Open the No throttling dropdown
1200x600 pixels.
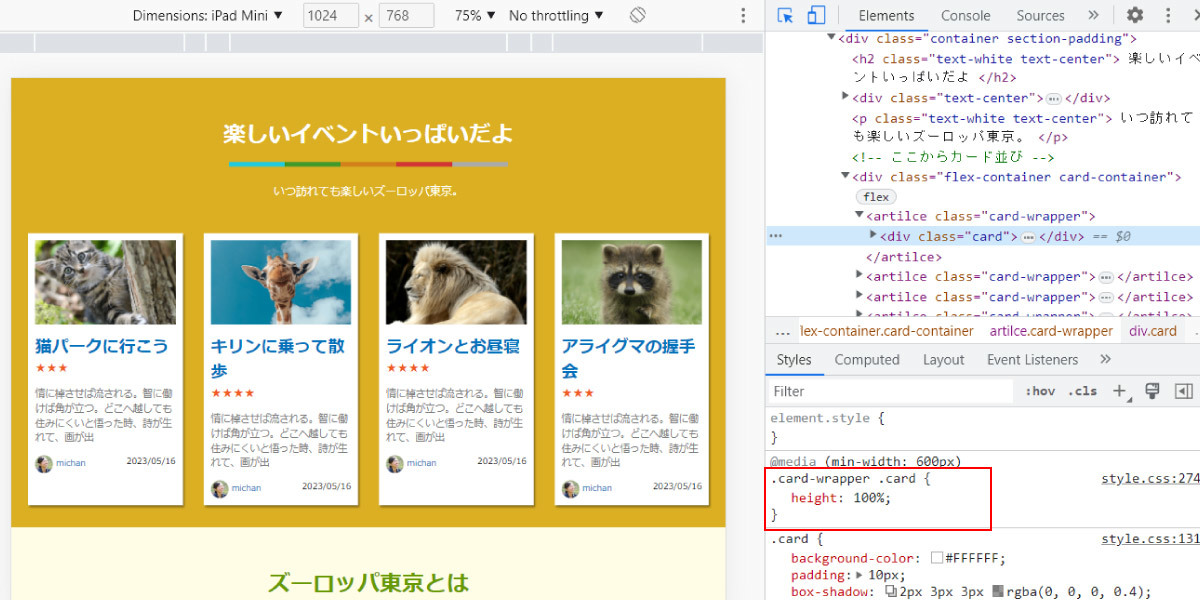tap(556, 15)
